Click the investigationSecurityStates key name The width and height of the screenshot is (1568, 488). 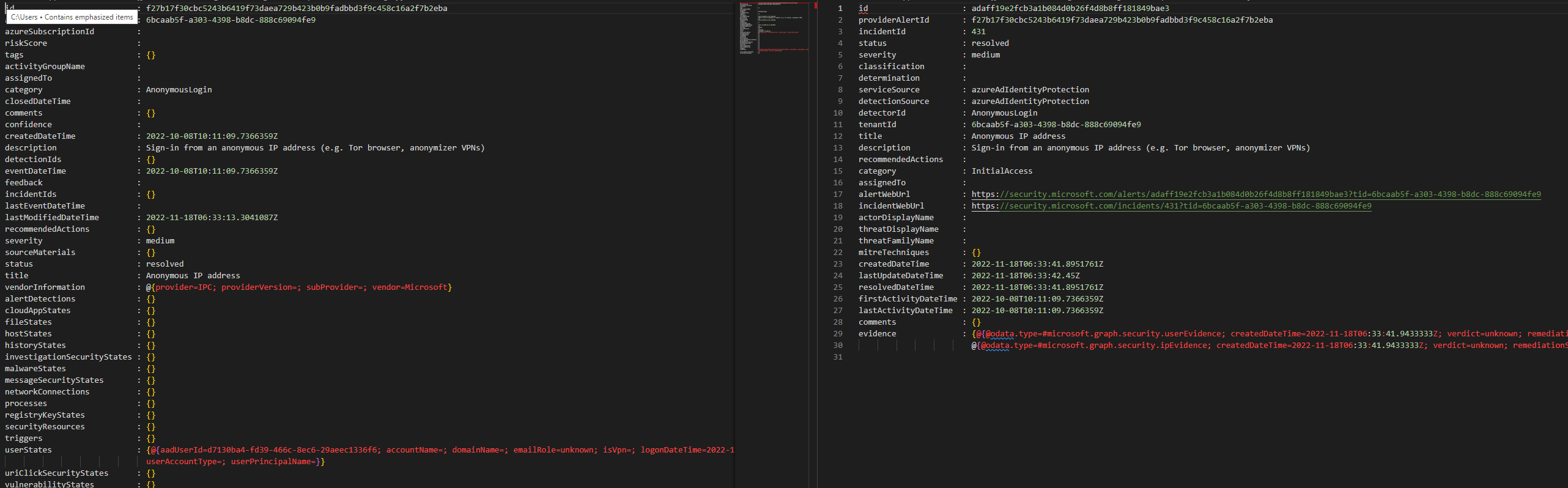click(x=68, y=357)
